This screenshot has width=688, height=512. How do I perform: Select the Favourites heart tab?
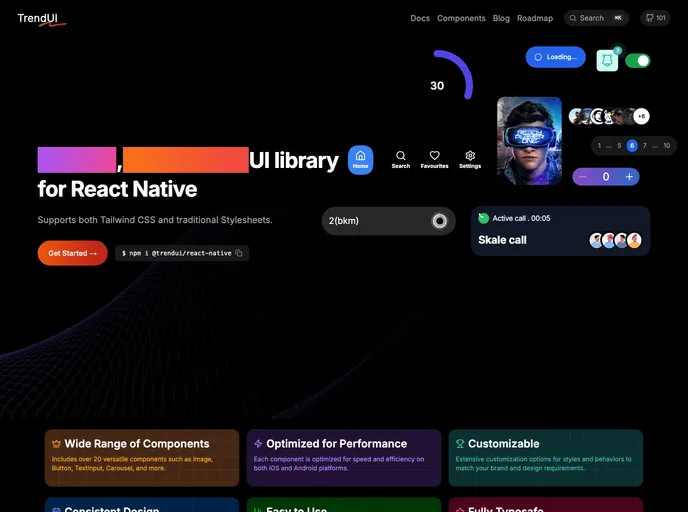434,160
